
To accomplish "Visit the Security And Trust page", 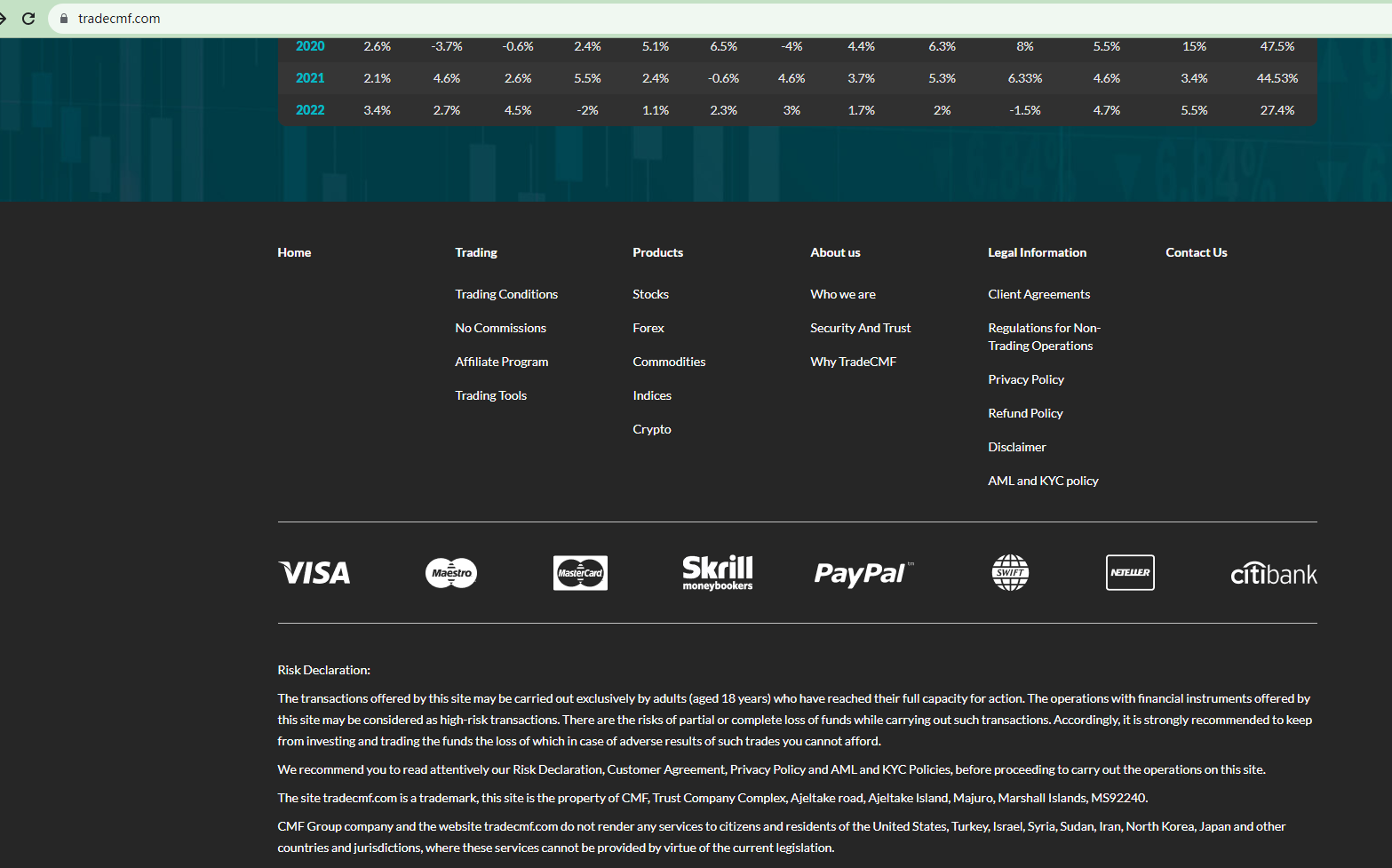I will pos(861,328).
